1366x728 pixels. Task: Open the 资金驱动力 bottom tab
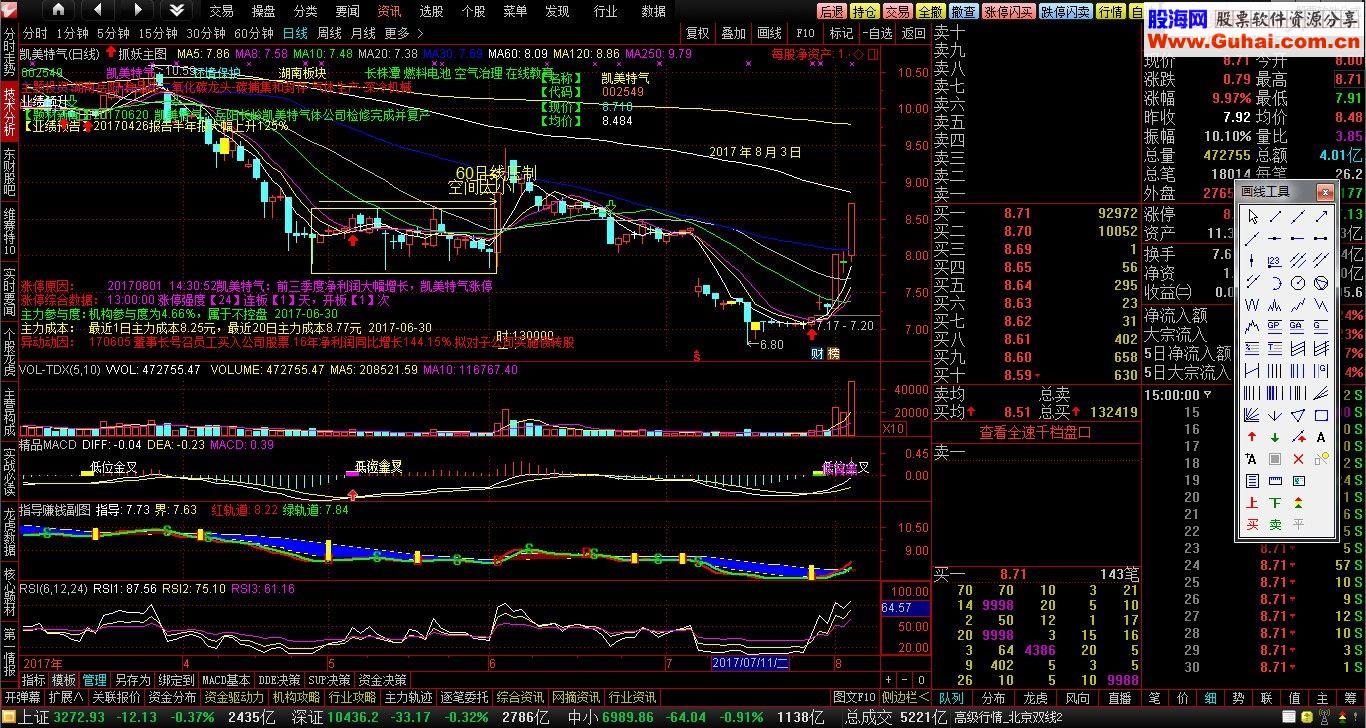point(235,697)
